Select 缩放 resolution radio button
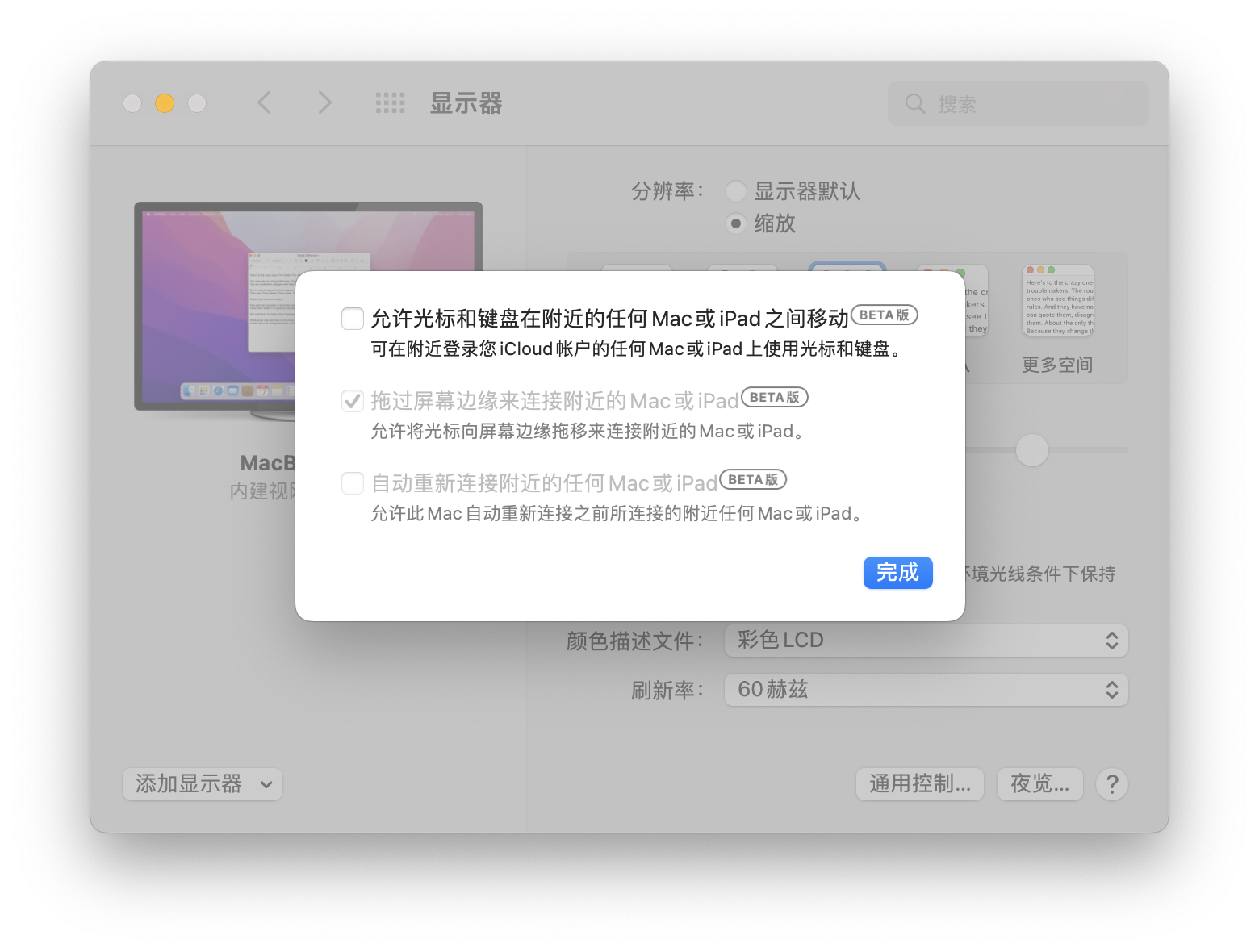Screen dimensions: 1259x952 click(735, 223)
